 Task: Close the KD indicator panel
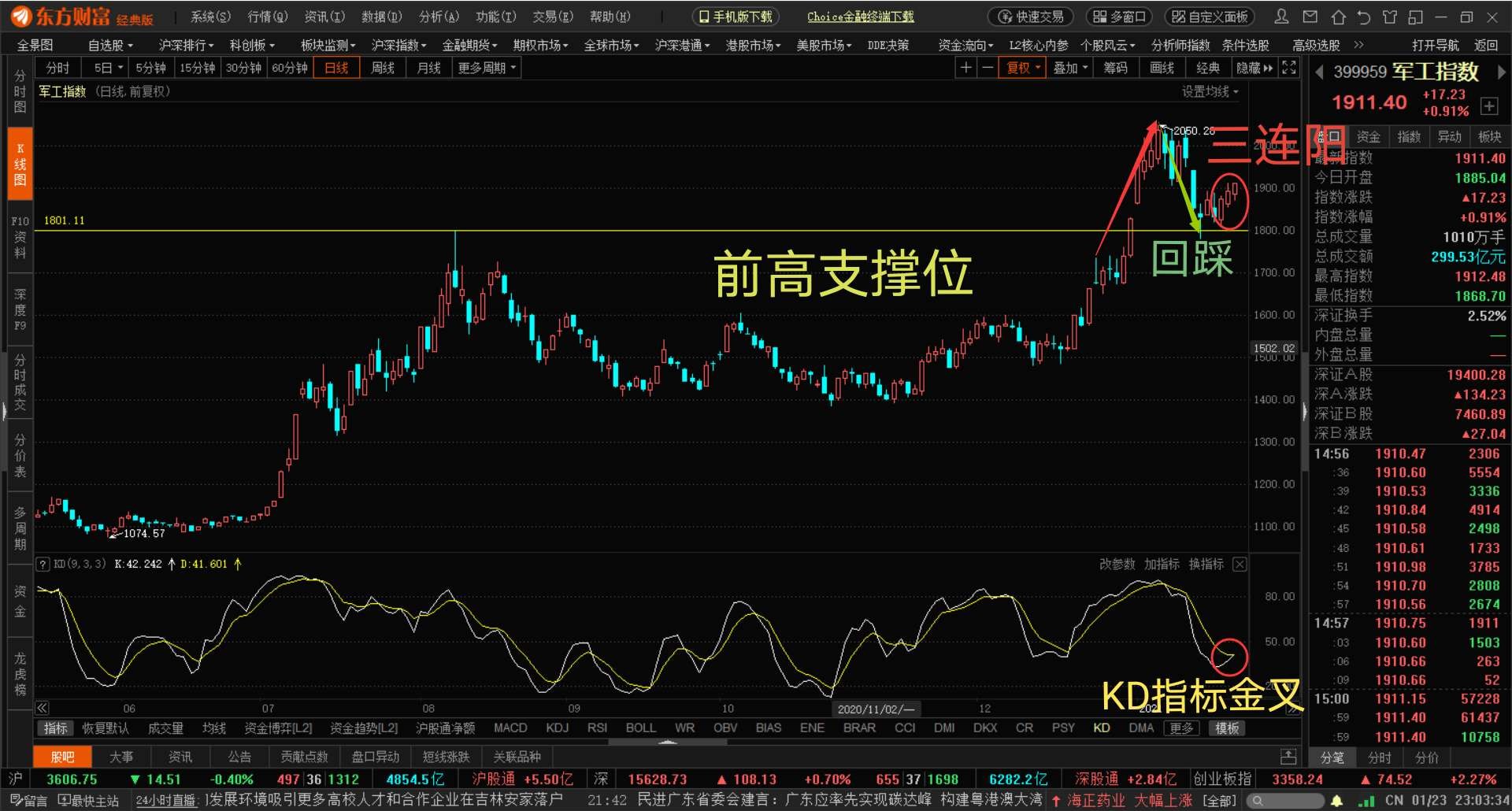(x=1240, y=564)
